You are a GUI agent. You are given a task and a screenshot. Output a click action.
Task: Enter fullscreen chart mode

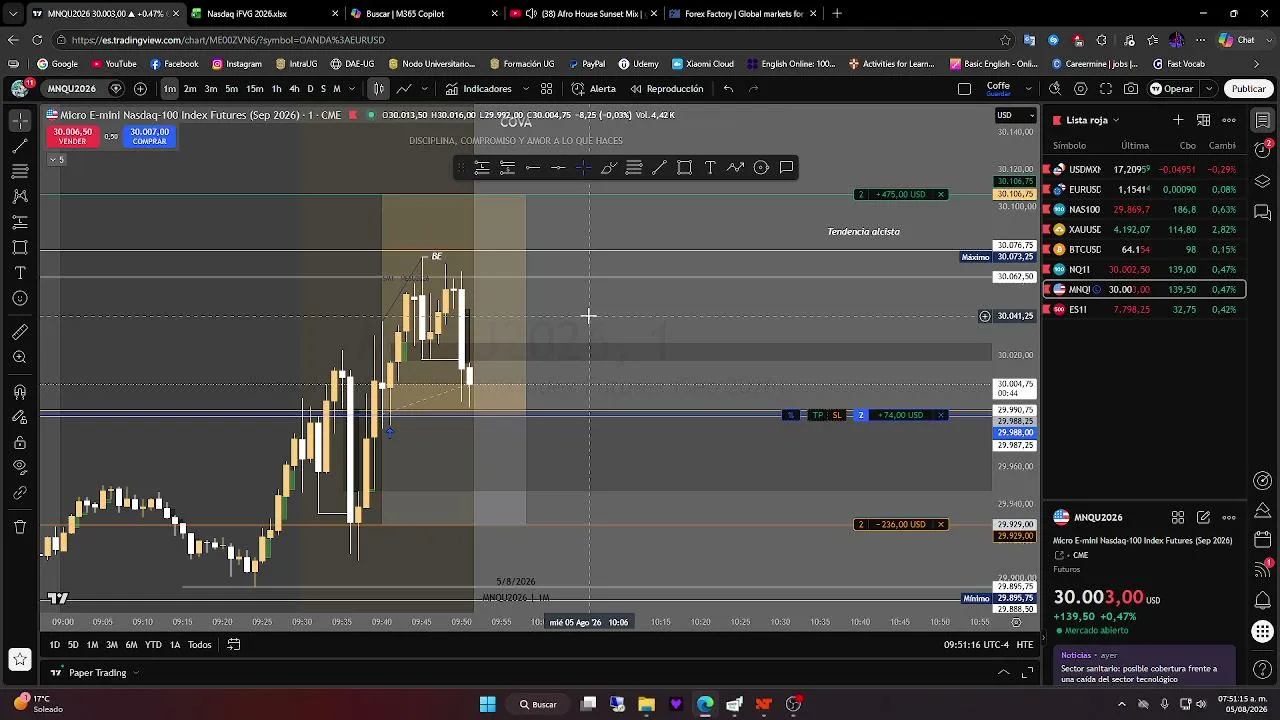[x=1105, y=88]
